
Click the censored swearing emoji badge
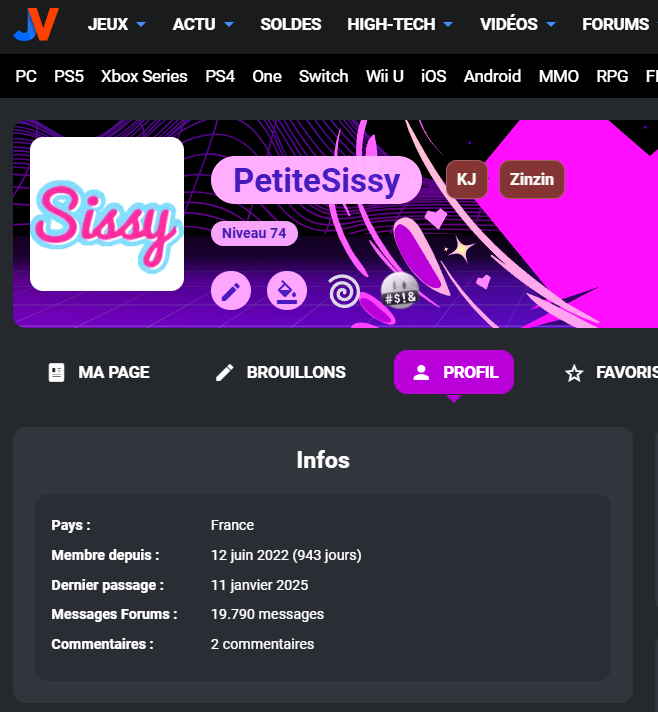(400, 291)
